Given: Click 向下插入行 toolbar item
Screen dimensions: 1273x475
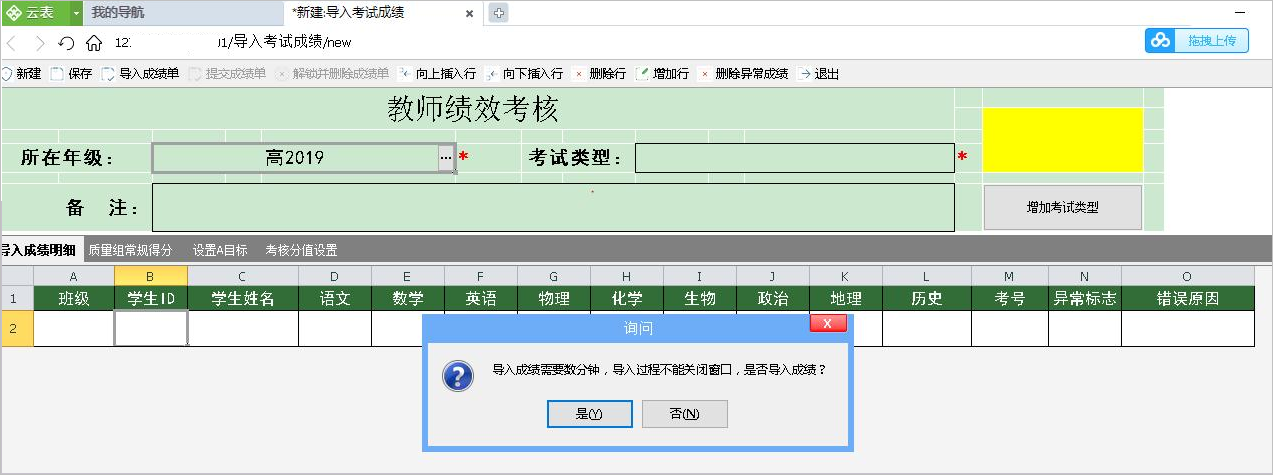Looking at the screenshot, I should coord(525,74).
